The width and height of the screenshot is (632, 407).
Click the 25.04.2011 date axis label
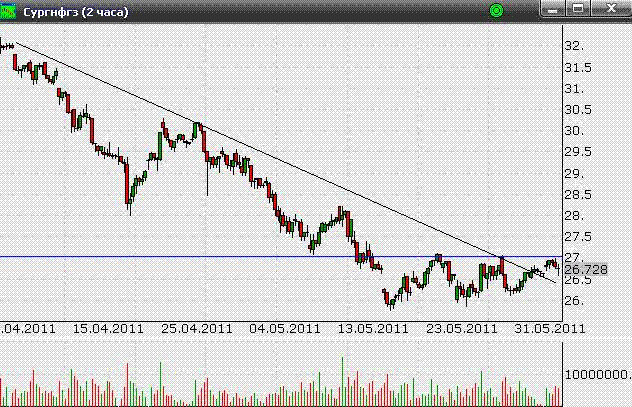[198, 327]
